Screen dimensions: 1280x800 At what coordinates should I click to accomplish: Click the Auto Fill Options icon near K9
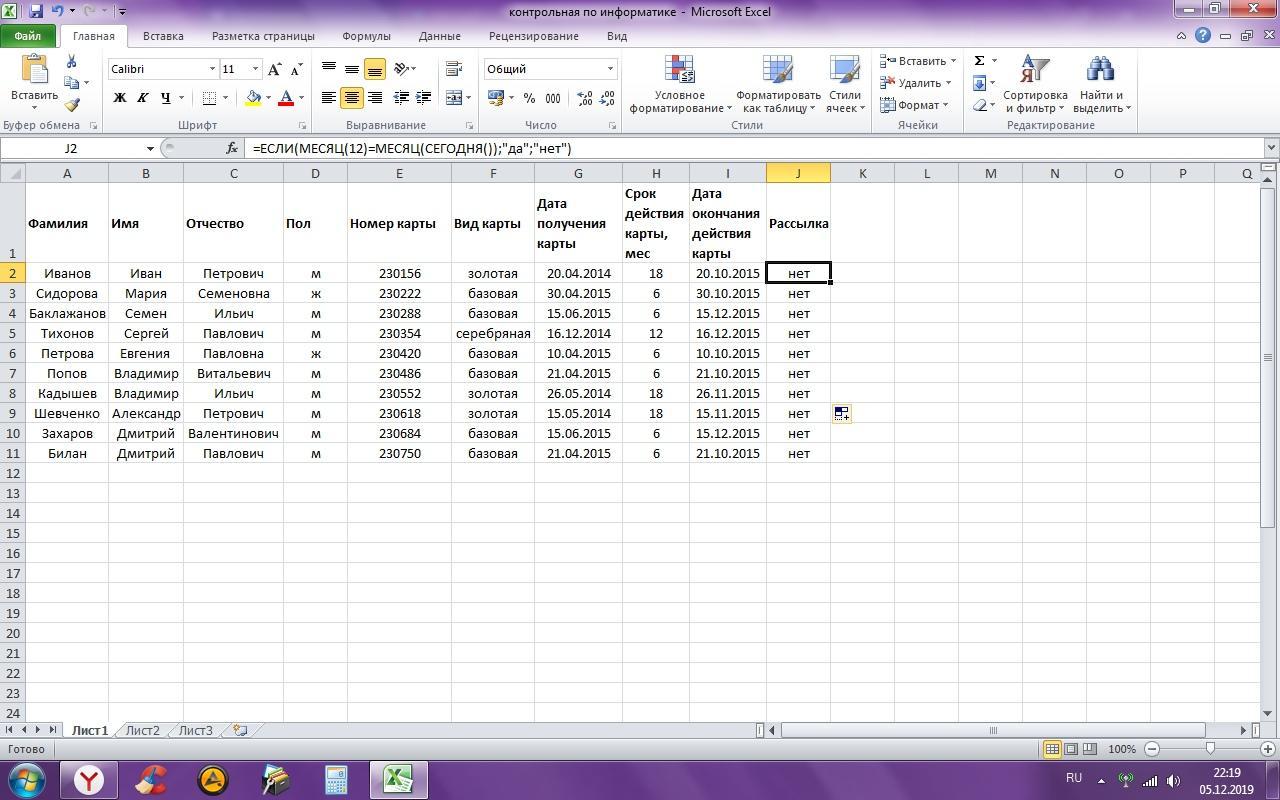tap(841, 413)
